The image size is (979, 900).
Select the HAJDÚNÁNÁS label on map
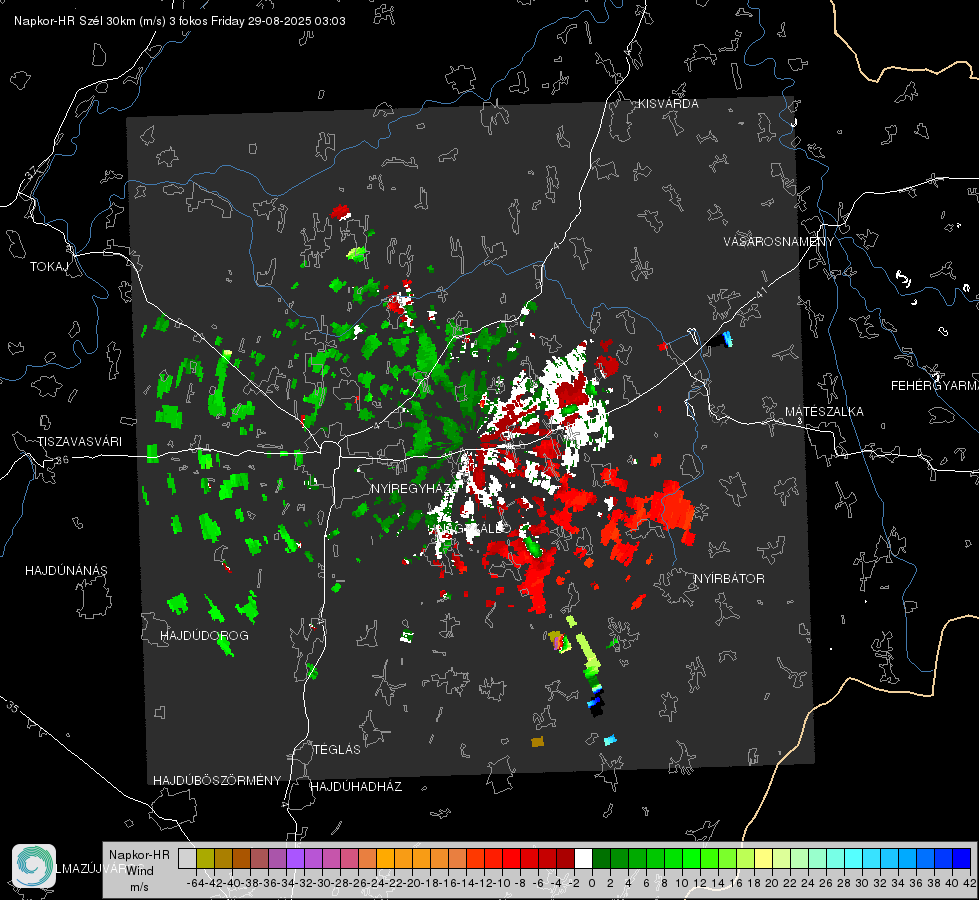click(66, 571)
